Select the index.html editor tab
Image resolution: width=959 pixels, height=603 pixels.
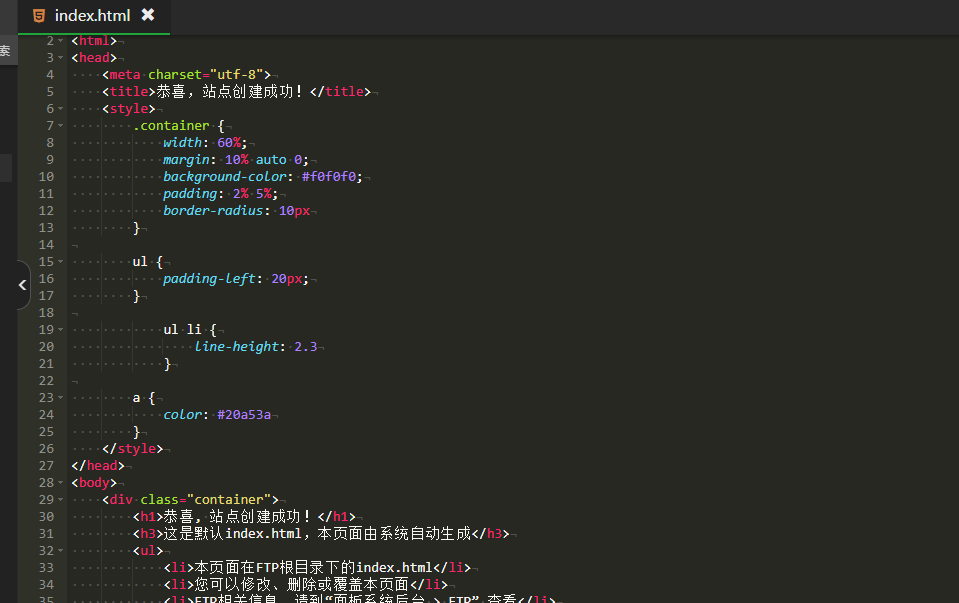click(93, 16)
